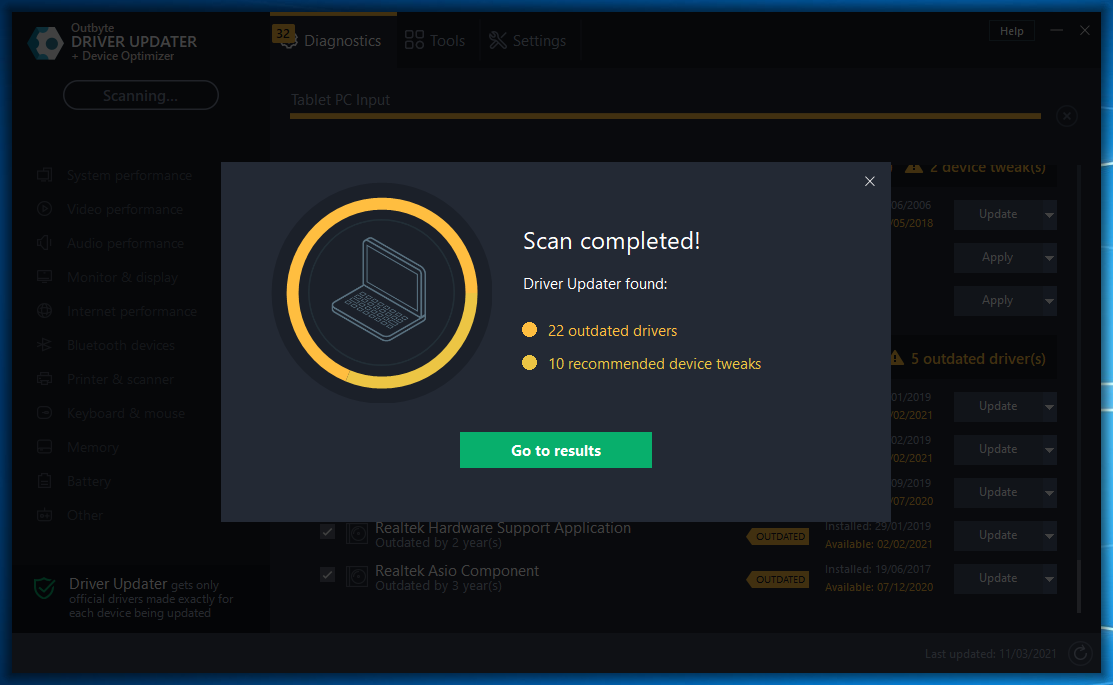The height and width of the screenshot is (685, 1113).
Task: Click the Monitor & display icon
Action: [x=44, y=277]
